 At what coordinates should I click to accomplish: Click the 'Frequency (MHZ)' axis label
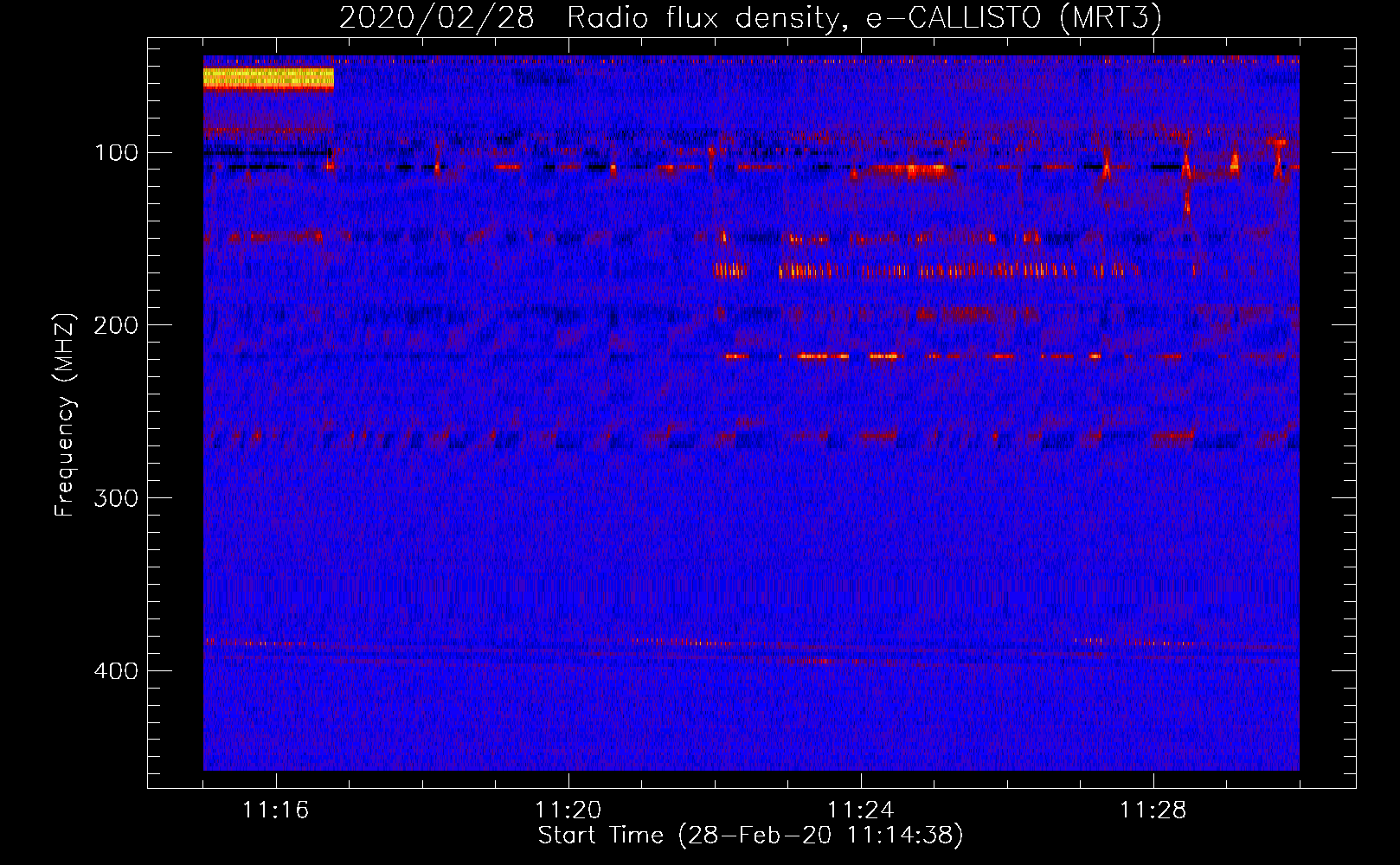[x=65, y=414]
